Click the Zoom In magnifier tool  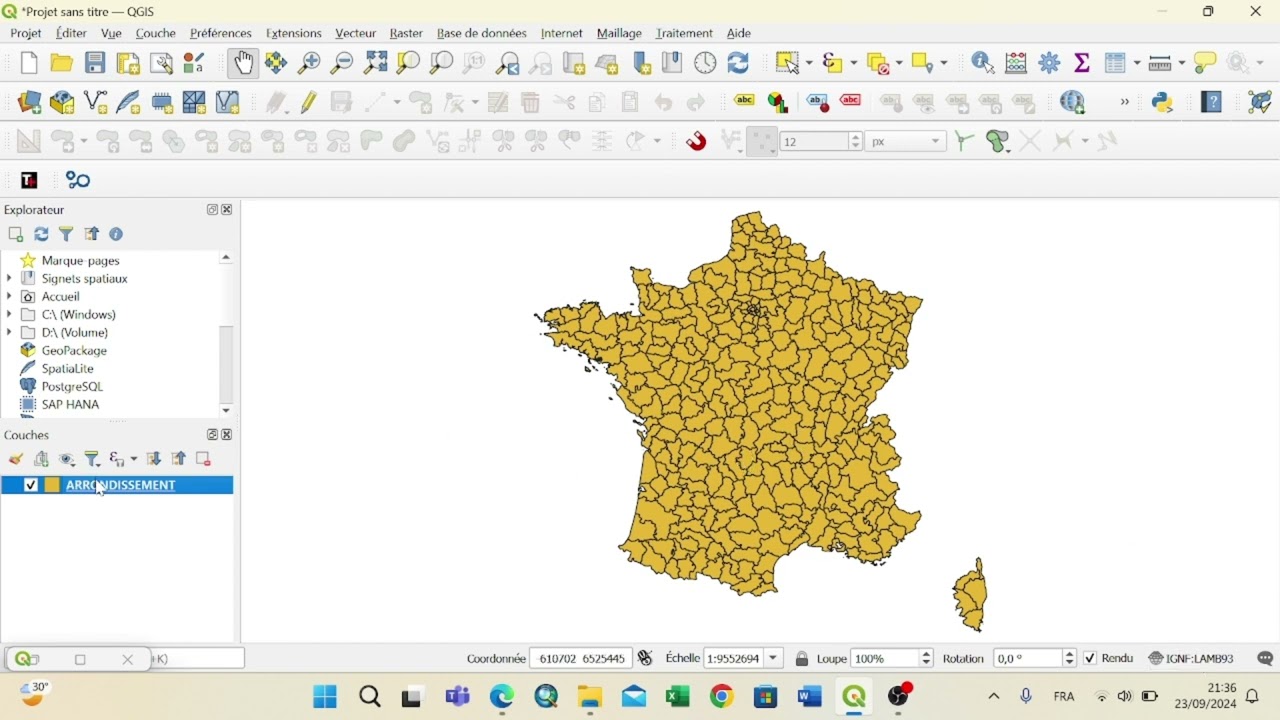coord(309,64)
